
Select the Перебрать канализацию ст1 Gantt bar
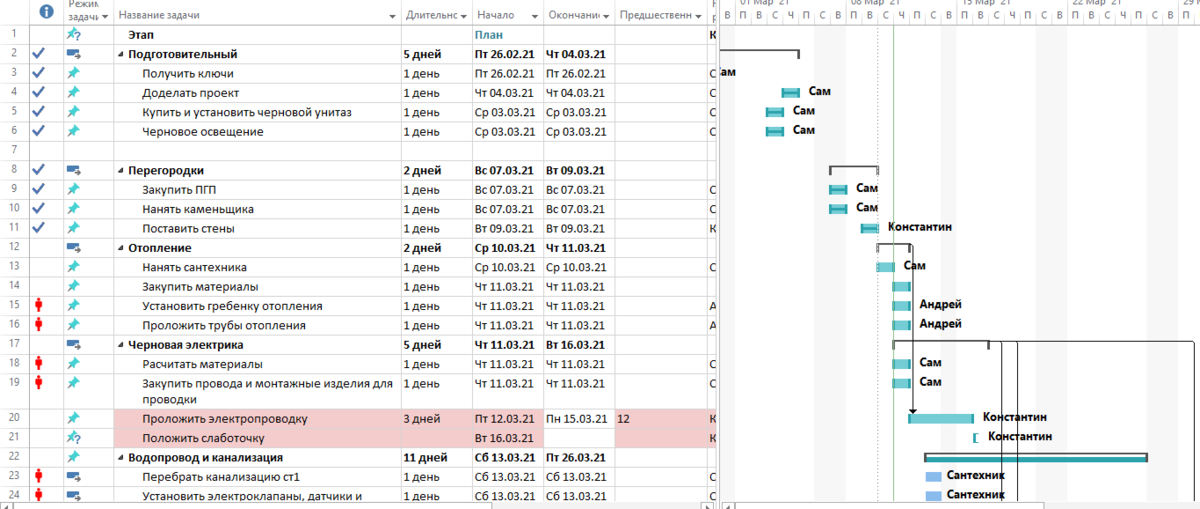pyautogui.click(x=933, y=476)
